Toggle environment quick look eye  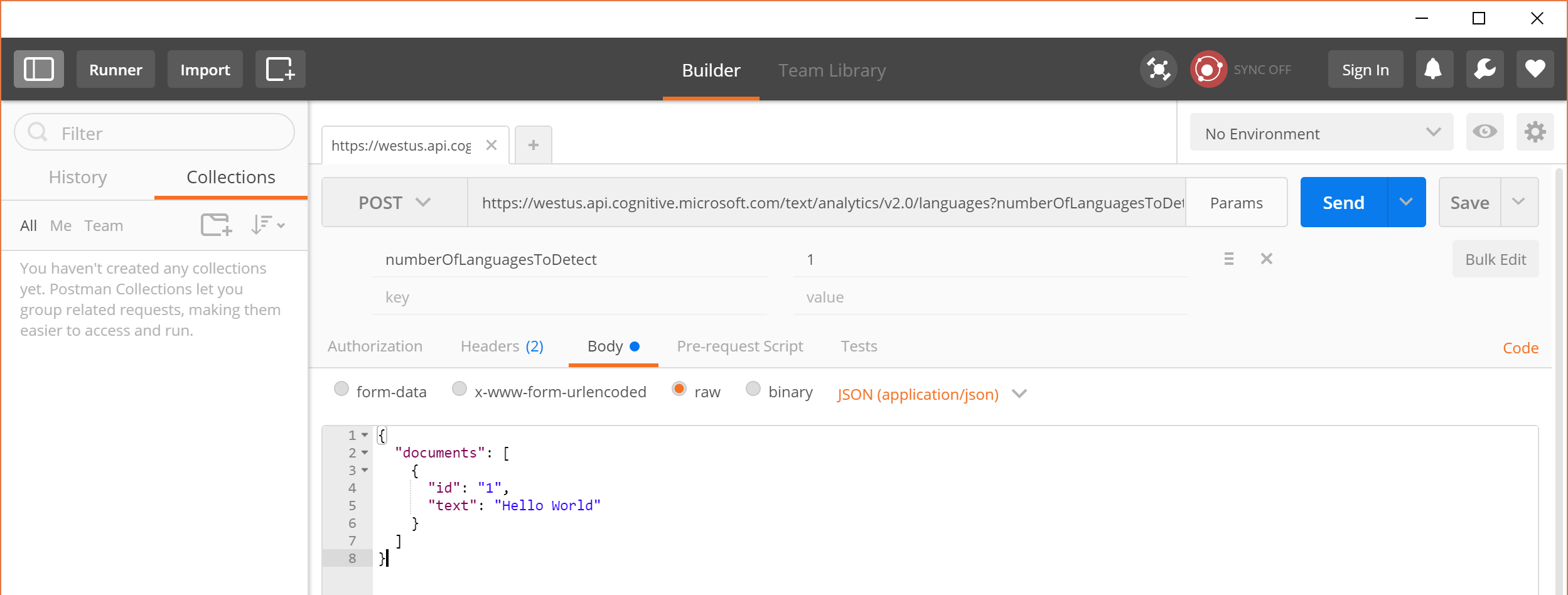click(1485, 132)
